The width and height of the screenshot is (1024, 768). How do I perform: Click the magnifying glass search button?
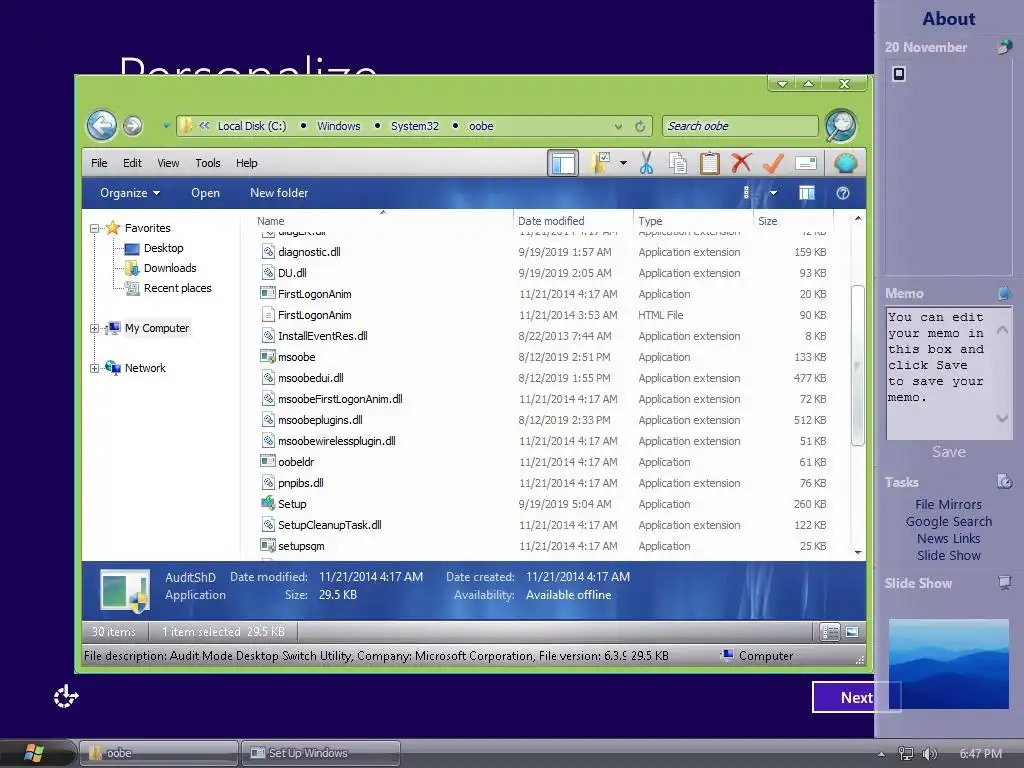tap(841, 125)
